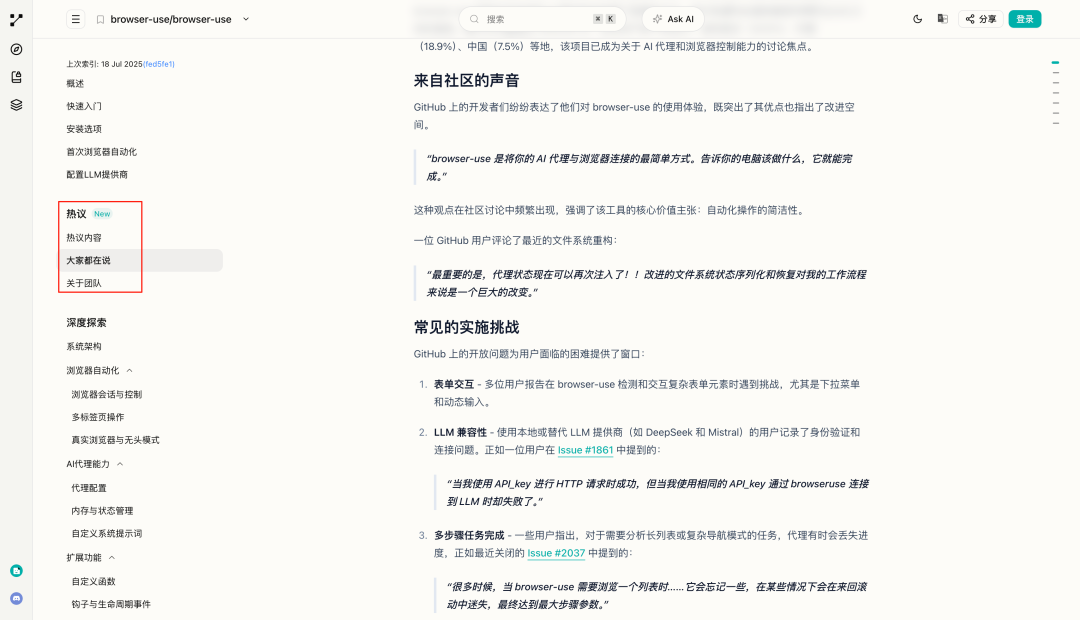Click the teal feedback robot icon
Screen dimensions: 1080x620
tap(16, 570)
